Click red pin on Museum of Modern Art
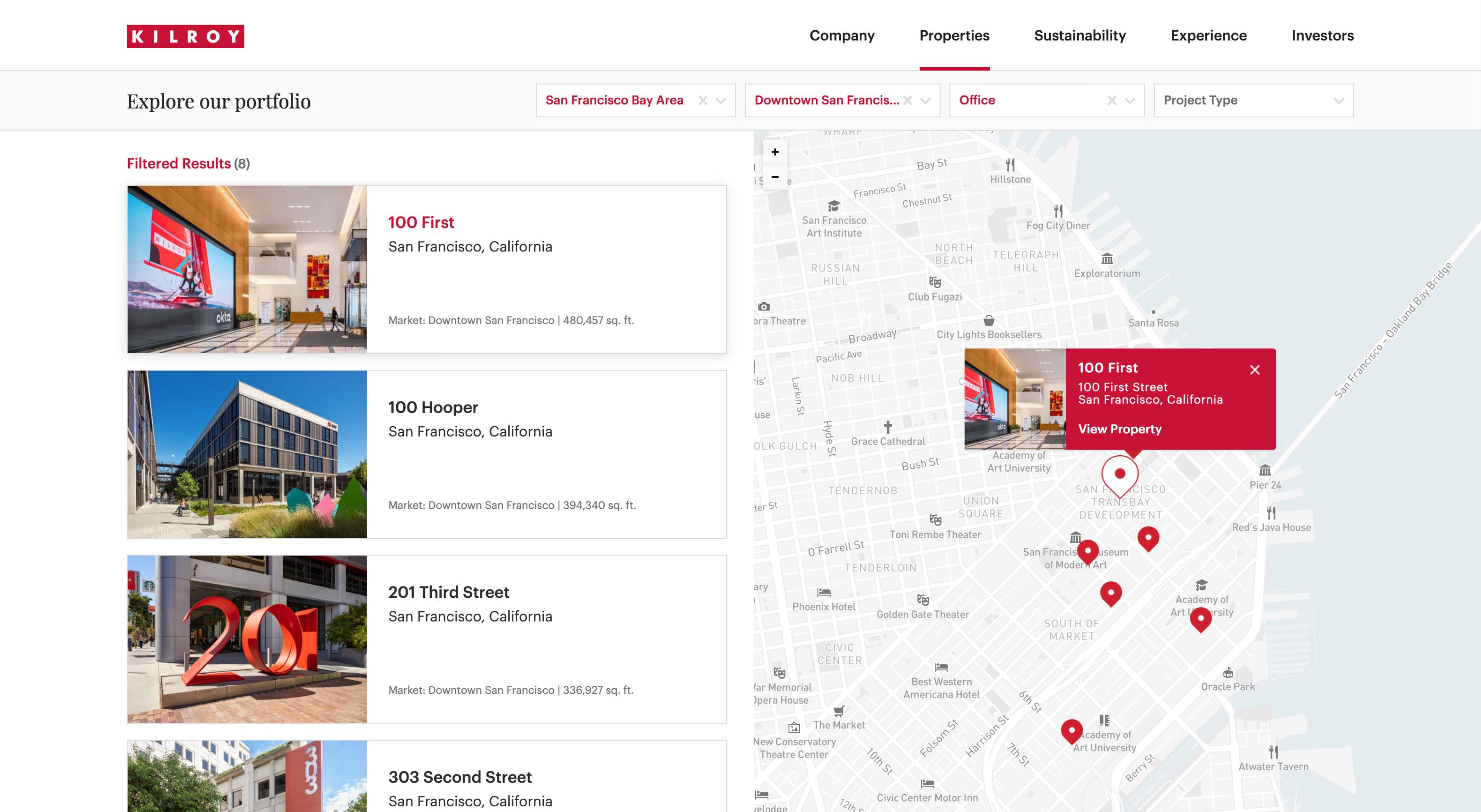This screenshot has width=1481, height=812. (x=1087, y=551)
